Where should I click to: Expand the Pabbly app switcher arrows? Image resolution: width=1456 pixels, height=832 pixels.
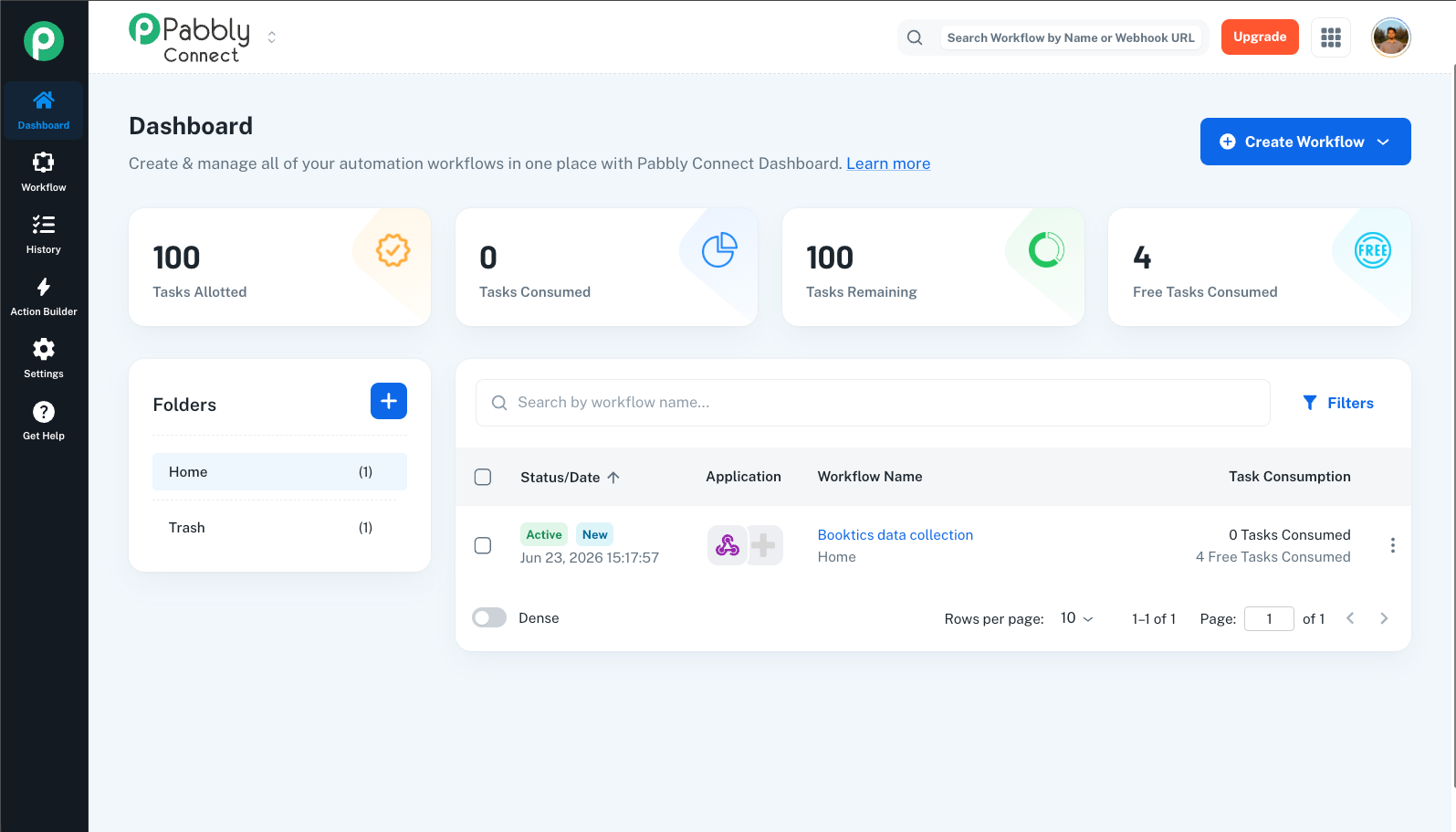pos(271,37)
